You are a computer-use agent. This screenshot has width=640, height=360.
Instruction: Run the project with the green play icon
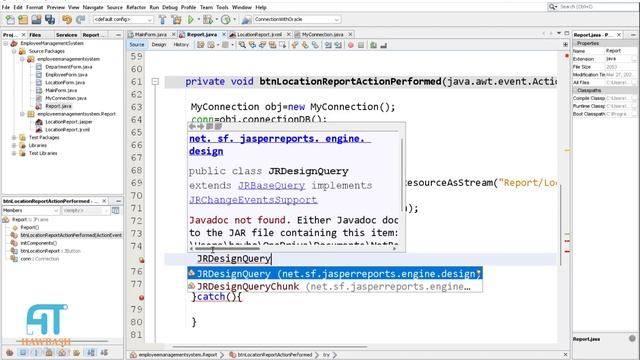[x=191, y=19]
